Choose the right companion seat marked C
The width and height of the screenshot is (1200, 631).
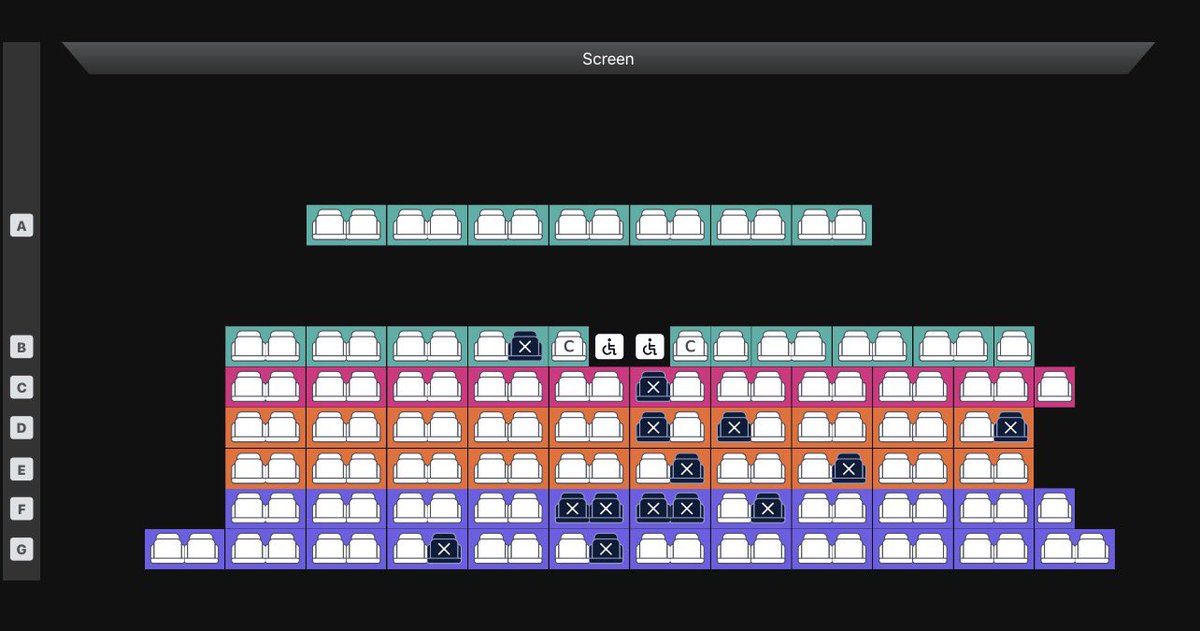[690, 347]
